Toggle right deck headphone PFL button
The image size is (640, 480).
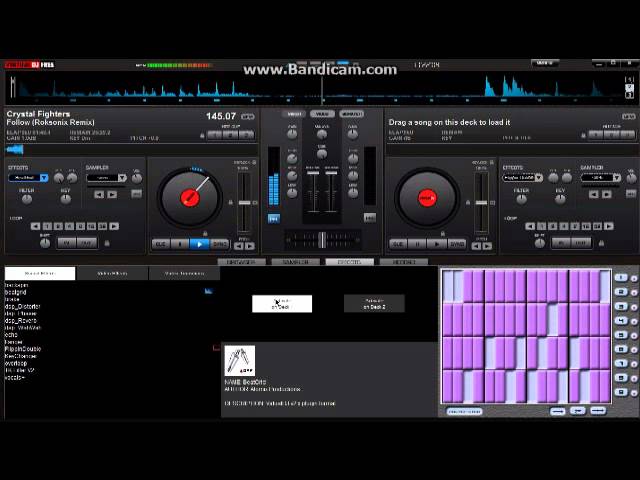370,218
